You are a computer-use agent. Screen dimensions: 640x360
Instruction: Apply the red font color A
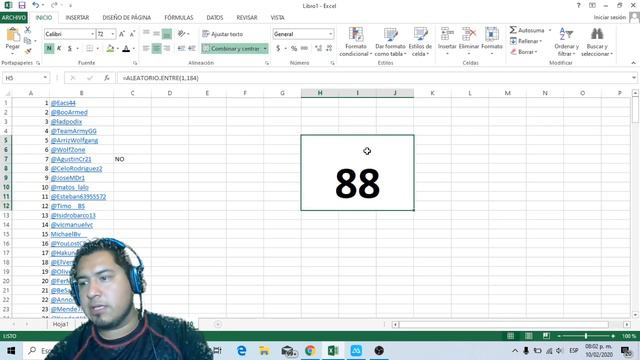point(126,49)
